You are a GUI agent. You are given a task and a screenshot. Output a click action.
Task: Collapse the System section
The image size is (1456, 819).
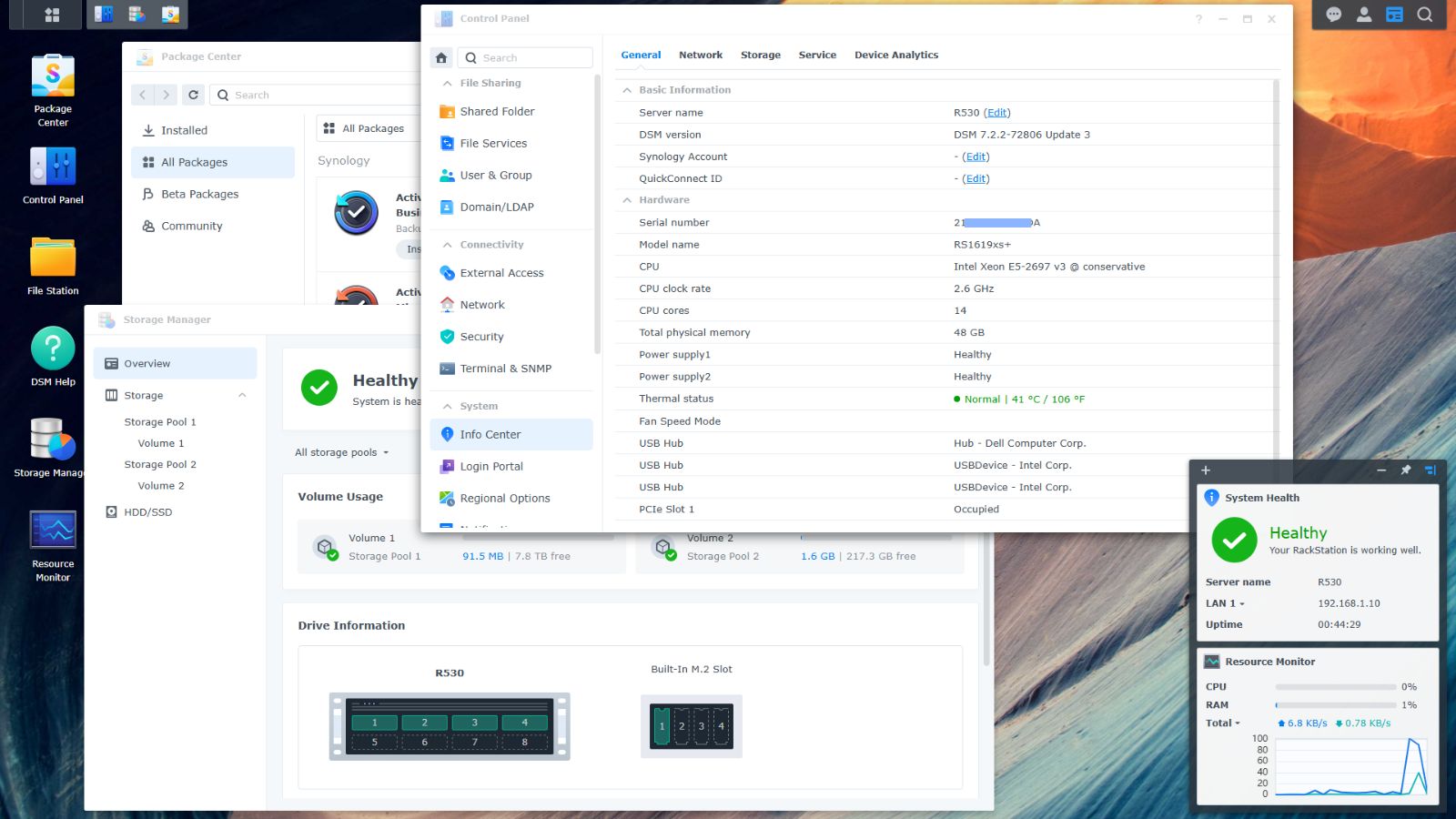click(447, 407)
